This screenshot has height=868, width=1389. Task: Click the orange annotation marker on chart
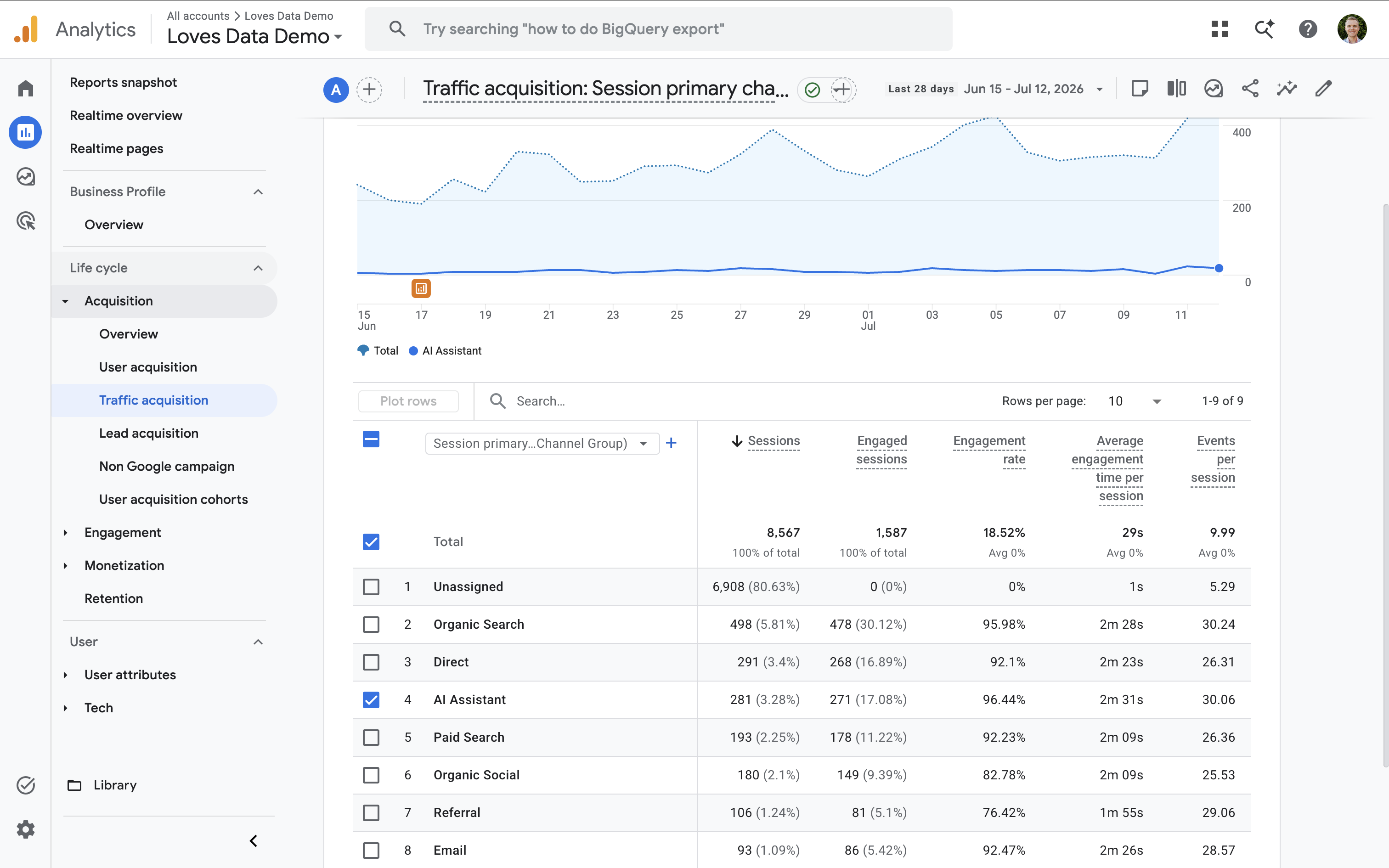(421, 288)
